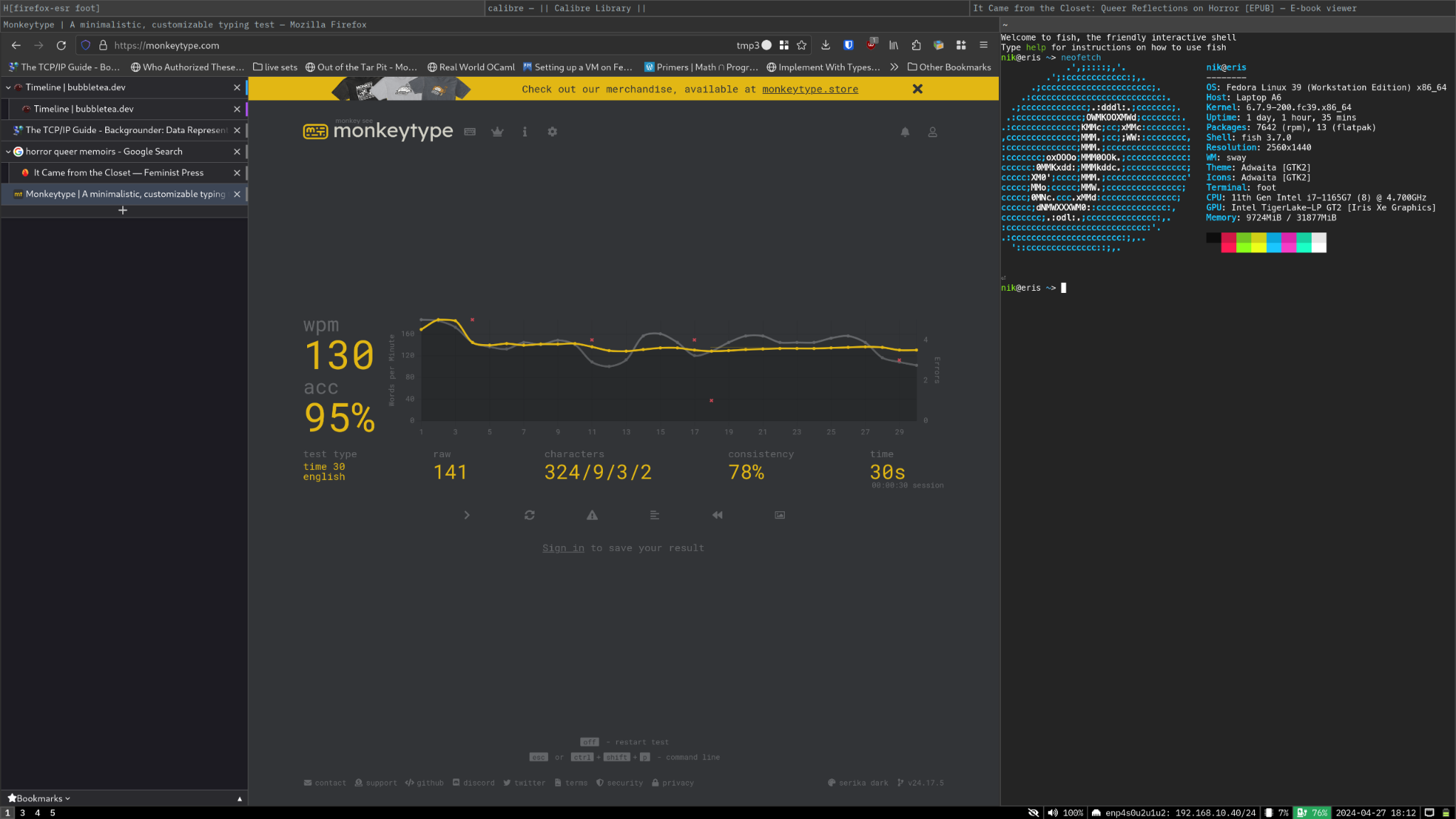Image resolution: width=1456 pixels, height=819 pixels.
Task: Expand the bookmarks toolbar overflow chevron
Action: pos(894,68)
